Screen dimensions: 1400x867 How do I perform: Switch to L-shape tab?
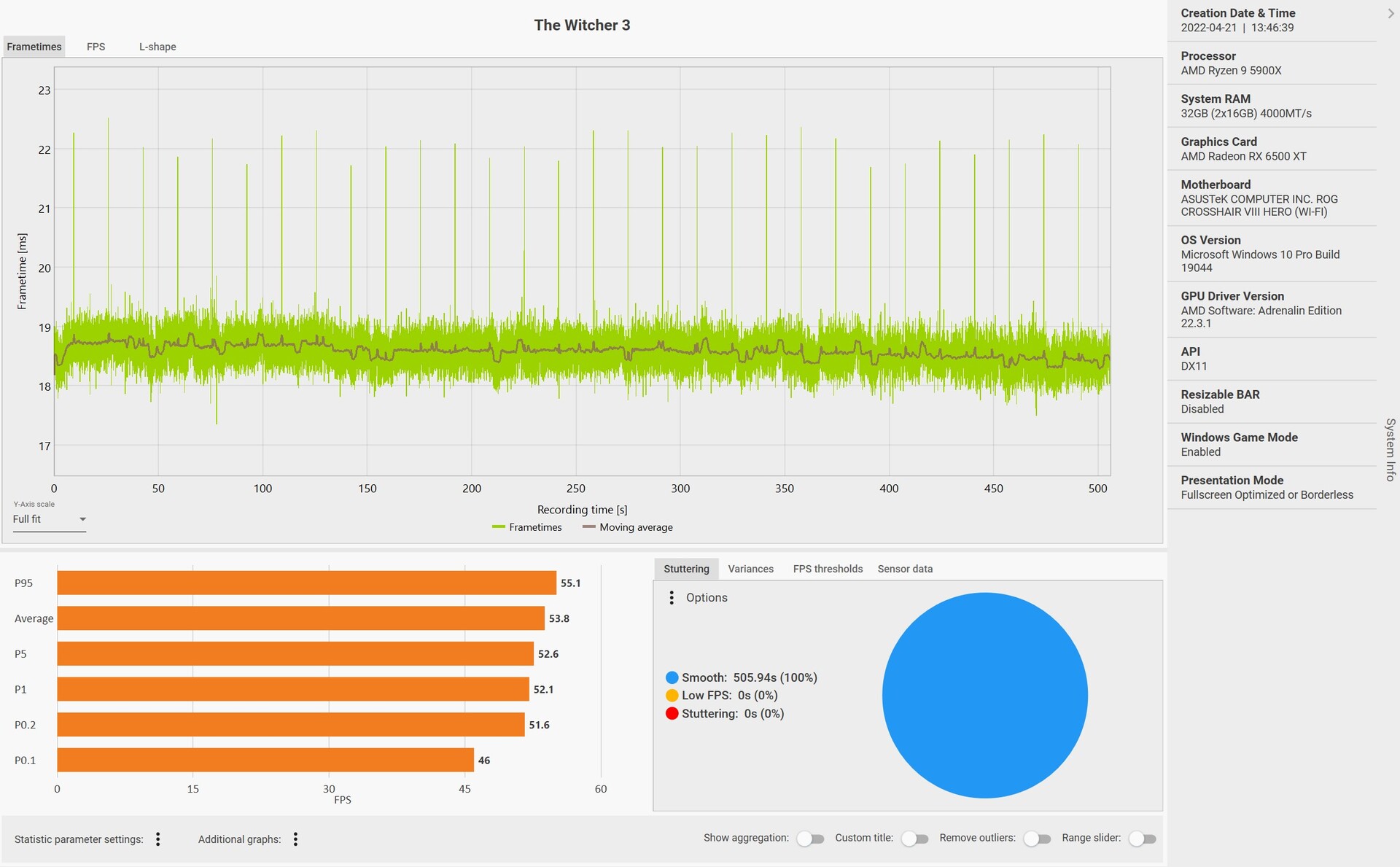coord(157,47)
